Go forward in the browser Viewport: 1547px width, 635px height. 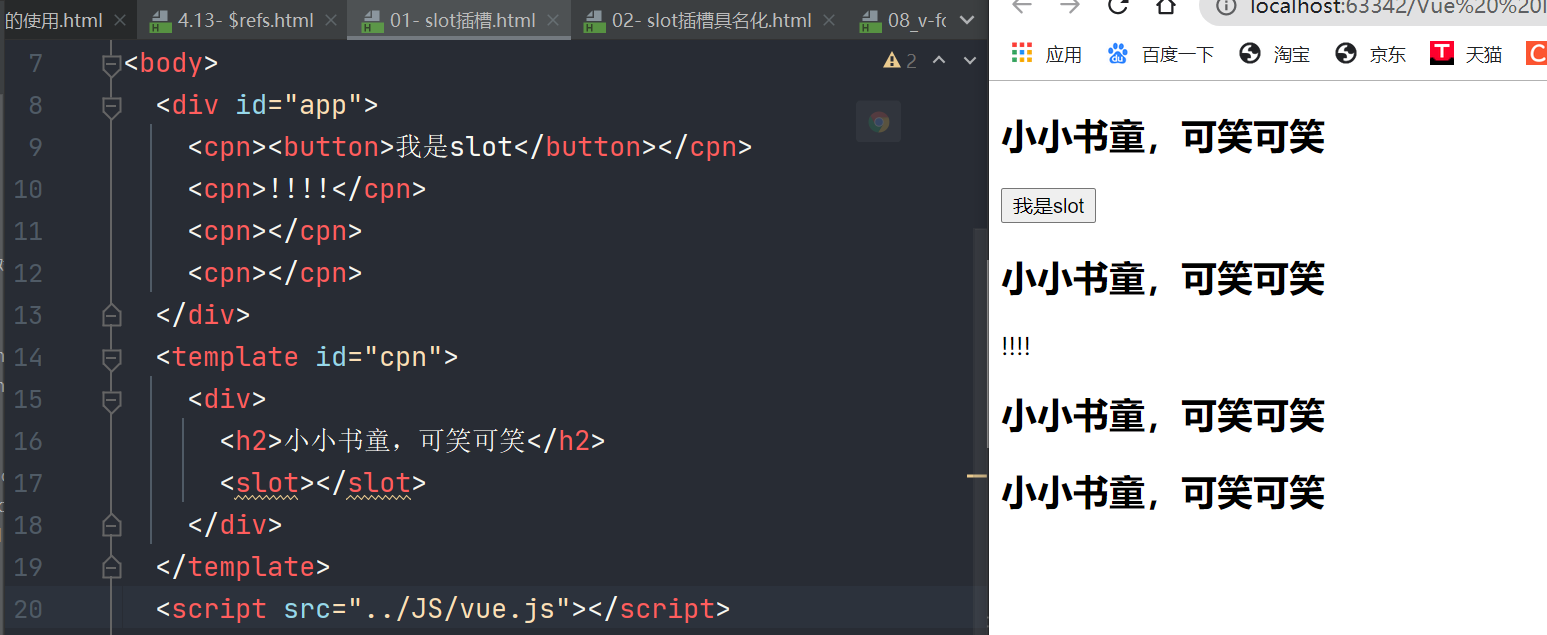tap(1069, 7)
